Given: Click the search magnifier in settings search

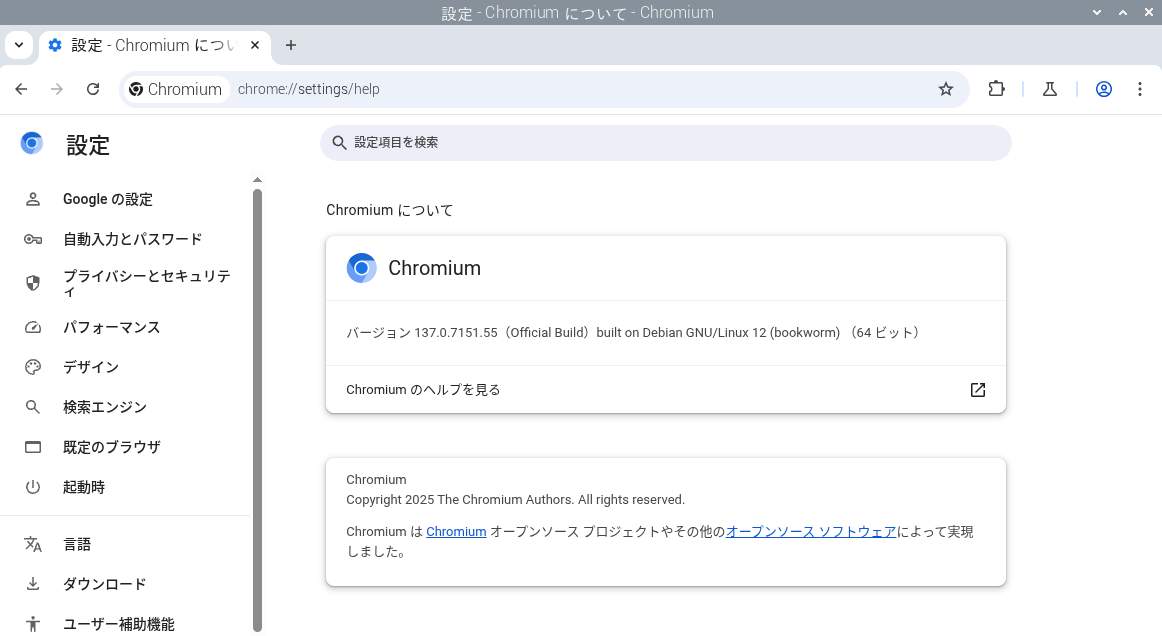Looking at the screenshot, I should coord(339,143).
